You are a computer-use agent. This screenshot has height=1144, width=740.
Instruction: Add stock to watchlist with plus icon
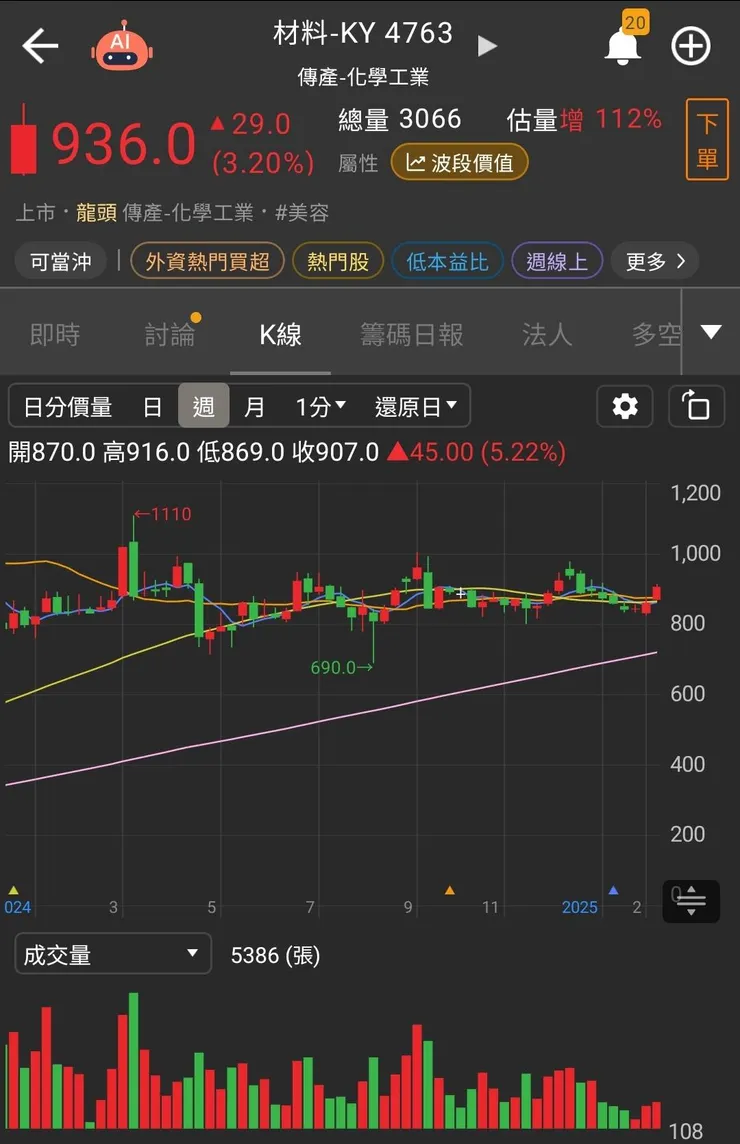point(690,47)
